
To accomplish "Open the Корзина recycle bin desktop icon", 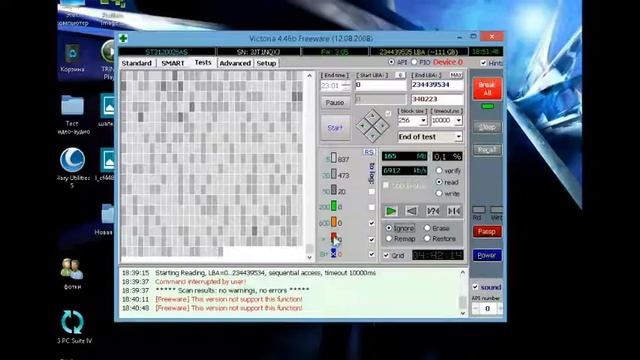I will pyautogui.click(x=72, y=58).
